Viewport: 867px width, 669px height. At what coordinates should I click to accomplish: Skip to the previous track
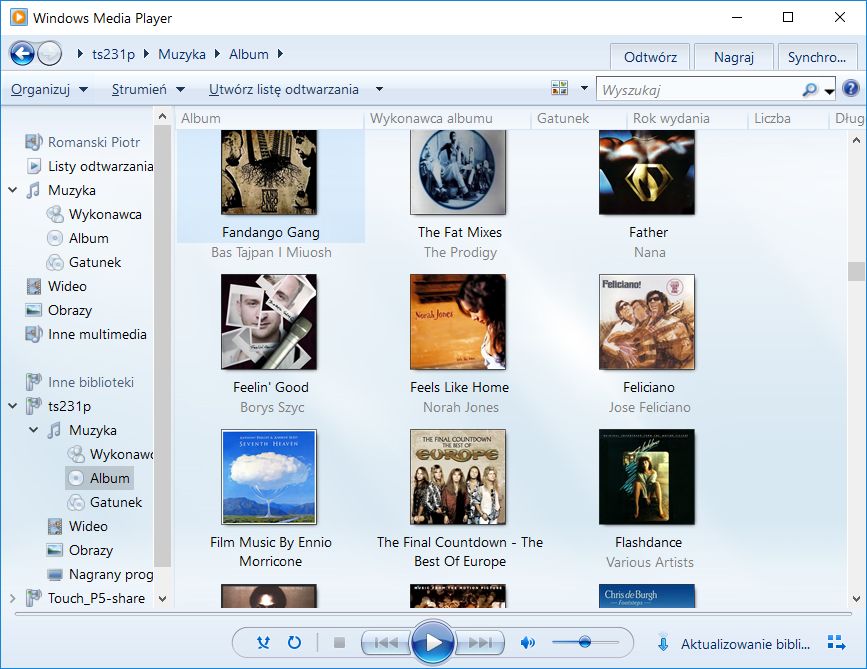coord(386,642)
